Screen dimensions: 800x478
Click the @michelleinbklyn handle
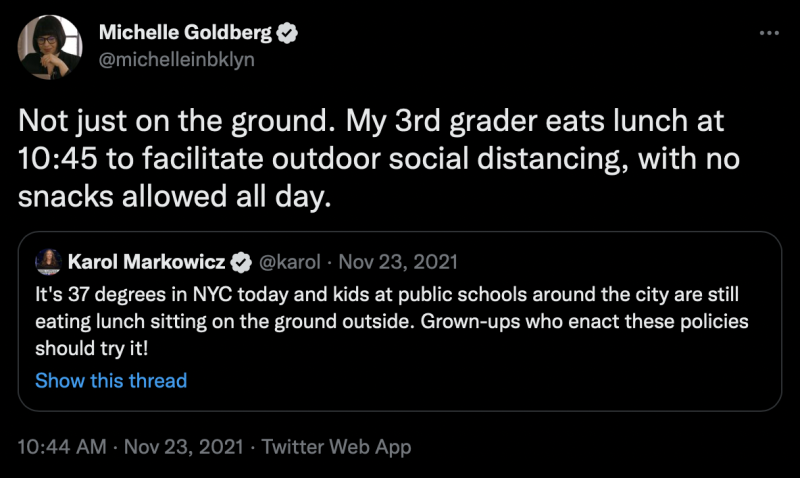coord(177,59)
